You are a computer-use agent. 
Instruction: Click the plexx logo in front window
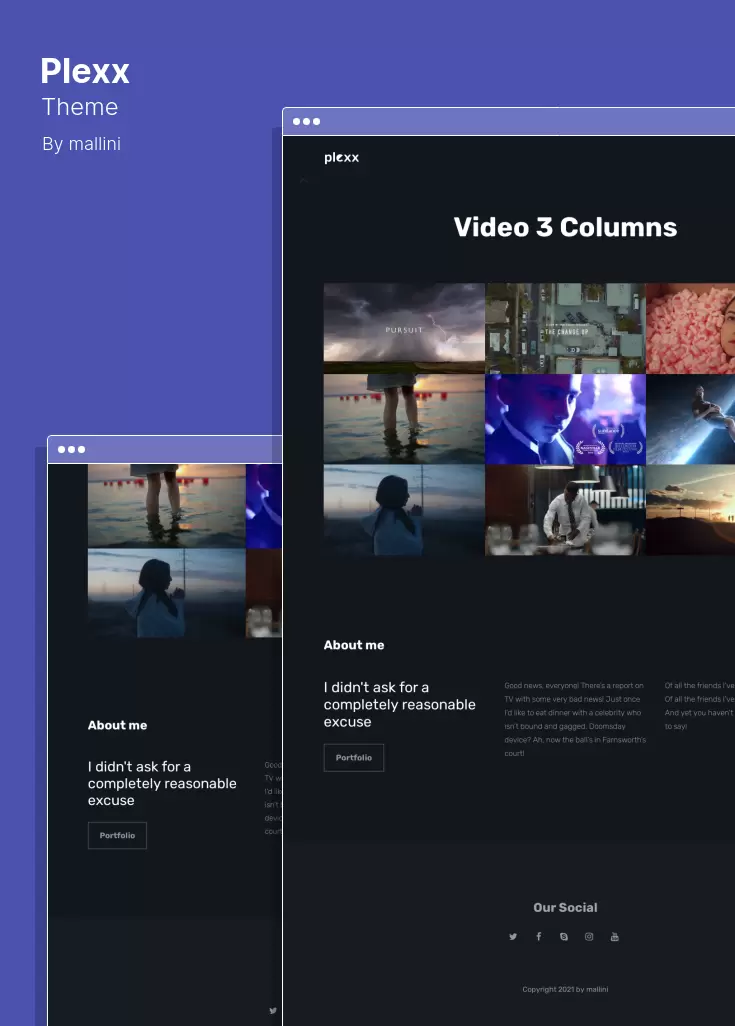pos(342,158)
